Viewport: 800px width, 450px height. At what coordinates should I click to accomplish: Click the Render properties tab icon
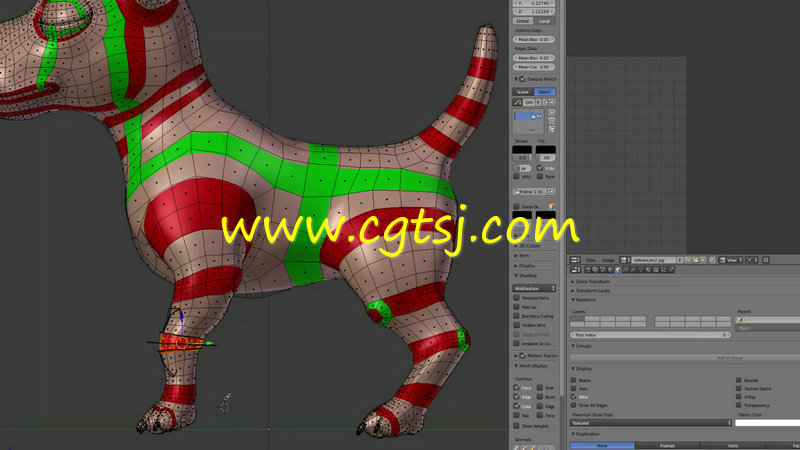tap(588, 269)
